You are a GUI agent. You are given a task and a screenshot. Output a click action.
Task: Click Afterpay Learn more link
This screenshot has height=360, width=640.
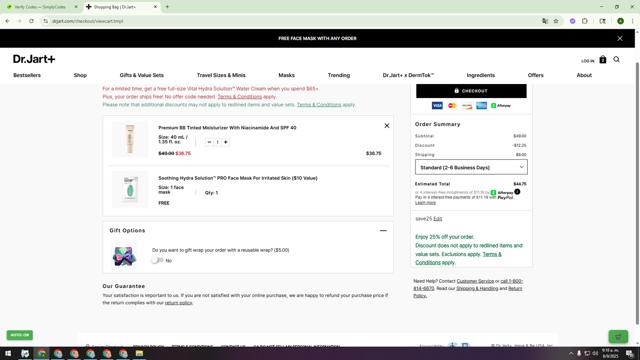(x=425, y=203)
